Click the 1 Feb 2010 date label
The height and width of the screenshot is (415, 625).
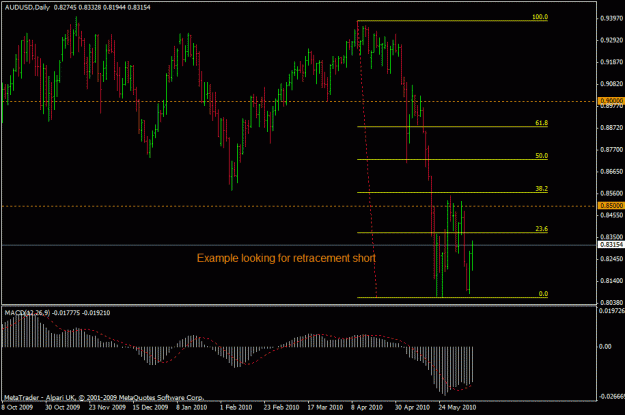pyautogui.click(x=236, y=407)
